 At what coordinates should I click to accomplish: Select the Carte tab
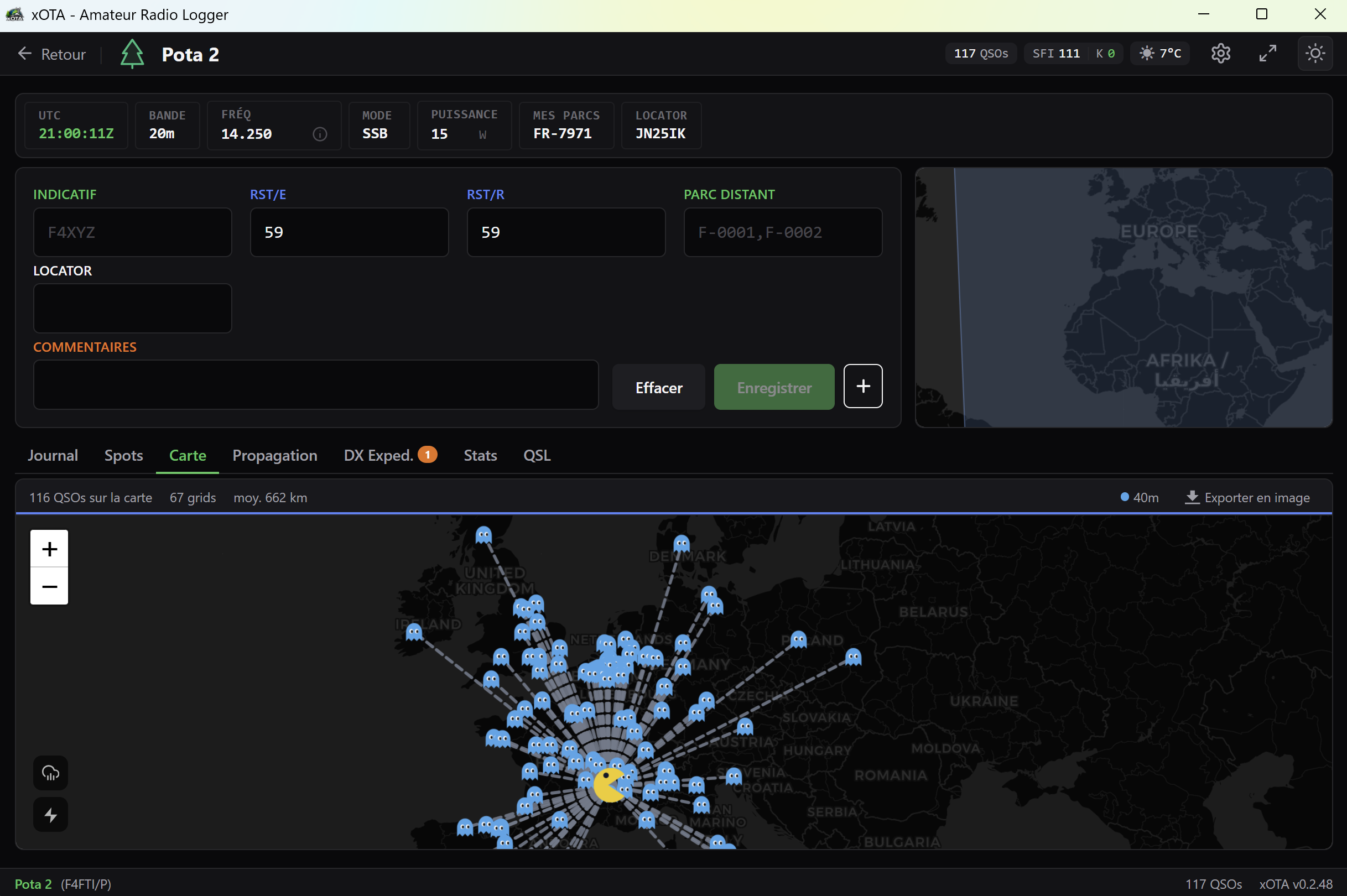(x=188, y=455)
